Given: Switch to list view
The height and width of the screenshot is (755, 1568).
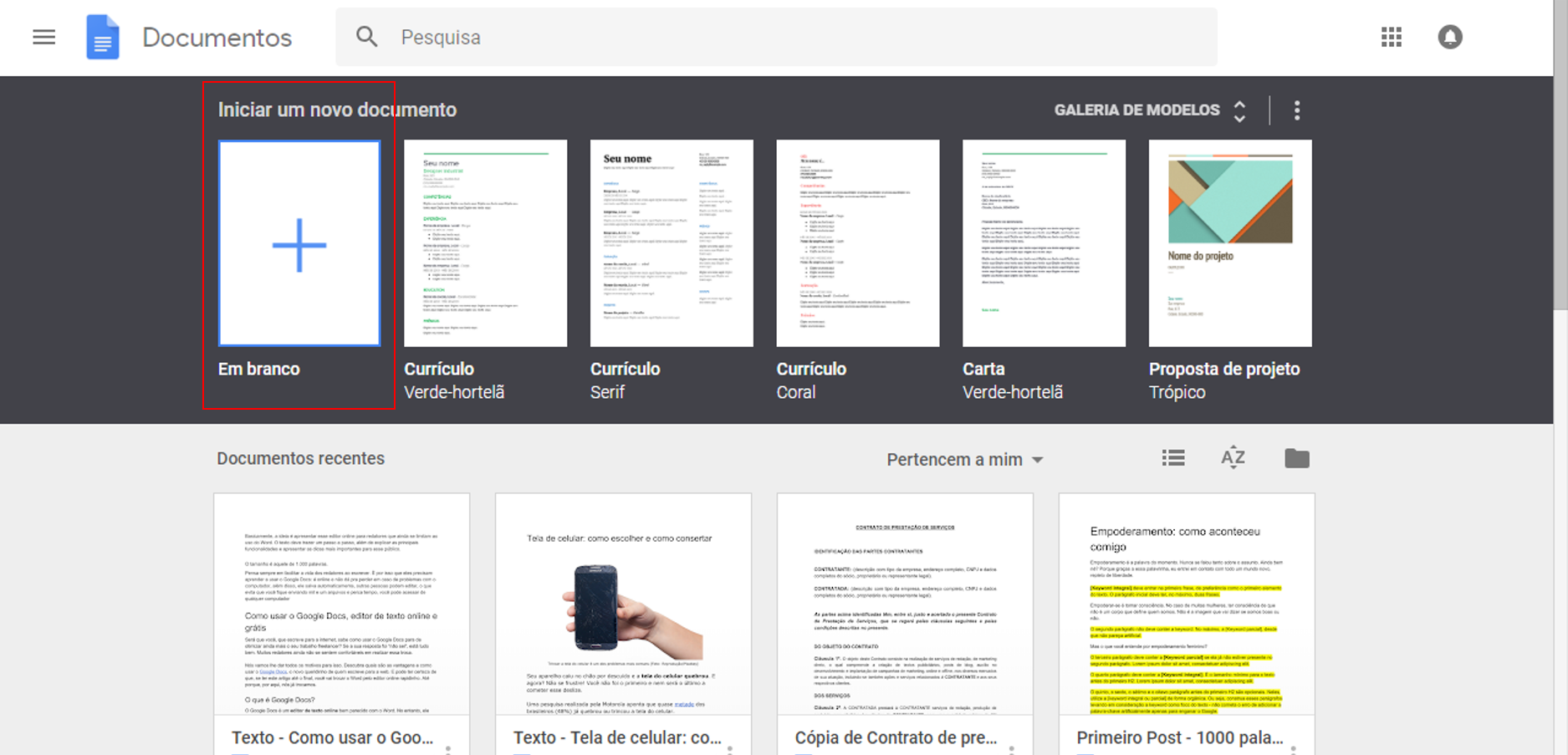Looking at the screenshot, I should tap(1172, 458).
